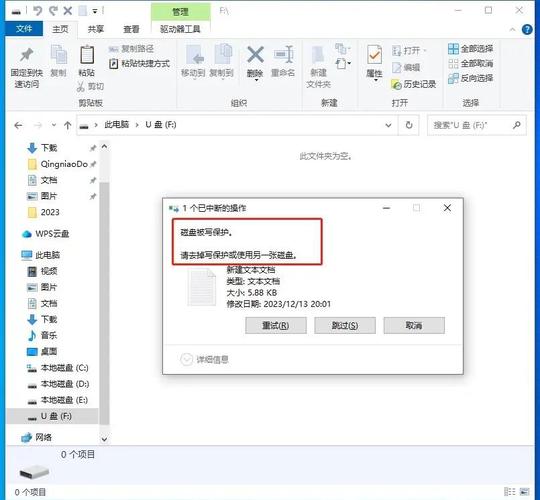540x500 pixels.
Task: Switch to the View (查看) tab
Action: coord(131,29)
